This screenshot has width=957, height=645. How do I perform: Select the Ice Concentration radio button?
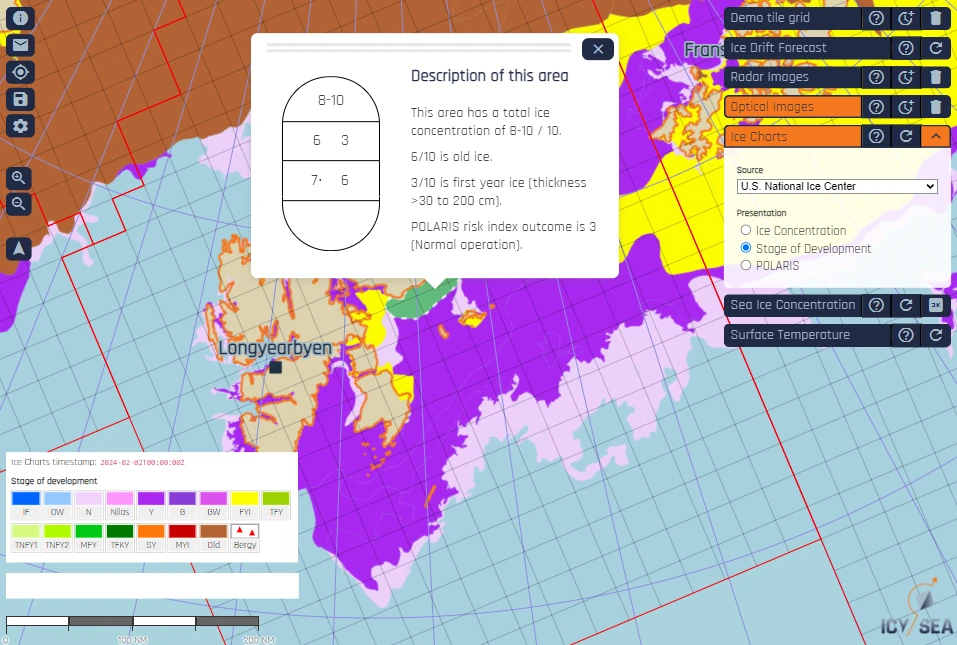coord(744,230)
